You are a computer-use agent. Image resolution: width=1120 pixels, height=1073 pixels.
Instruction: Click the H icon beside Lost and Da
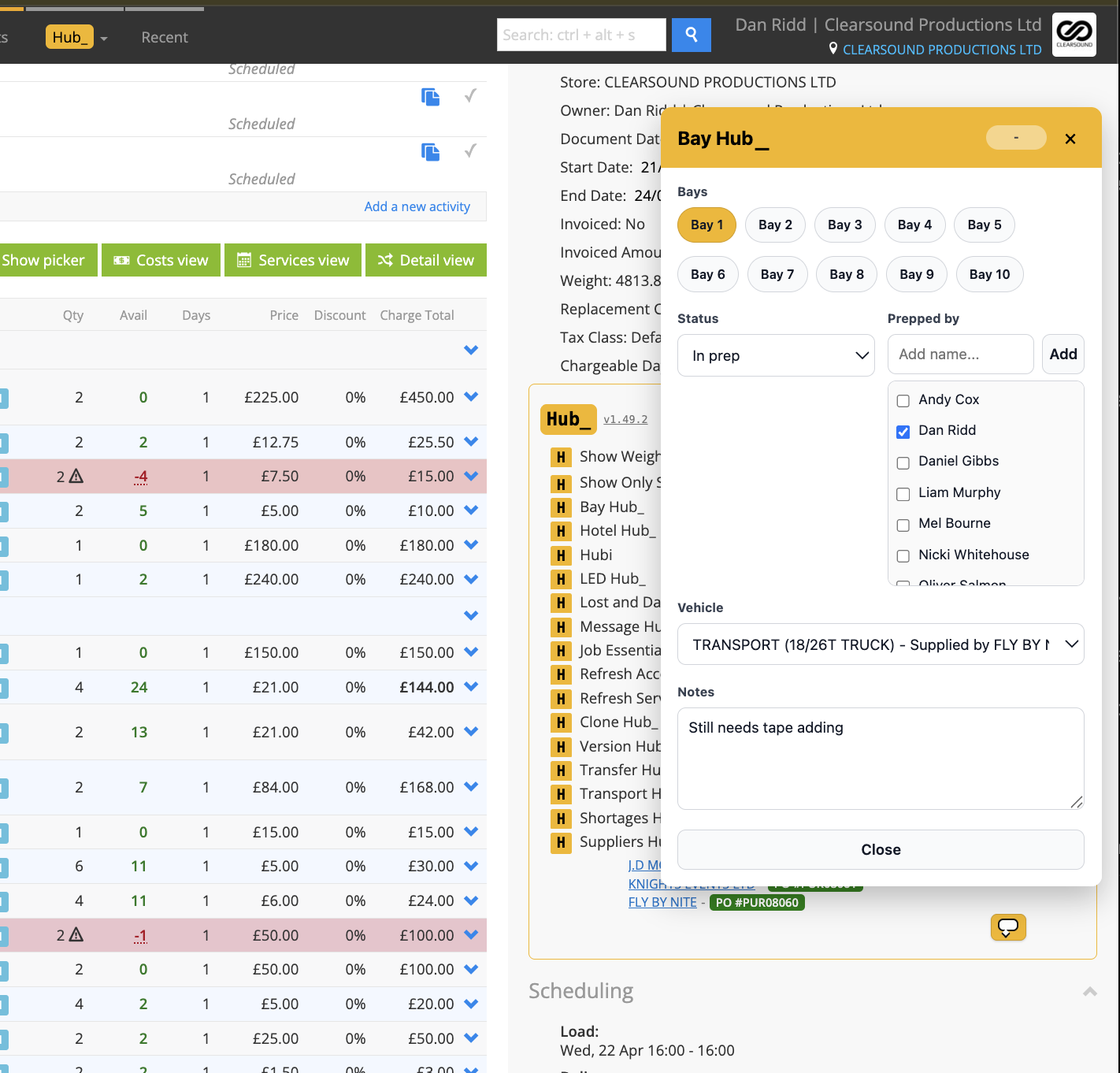(561, 603)
